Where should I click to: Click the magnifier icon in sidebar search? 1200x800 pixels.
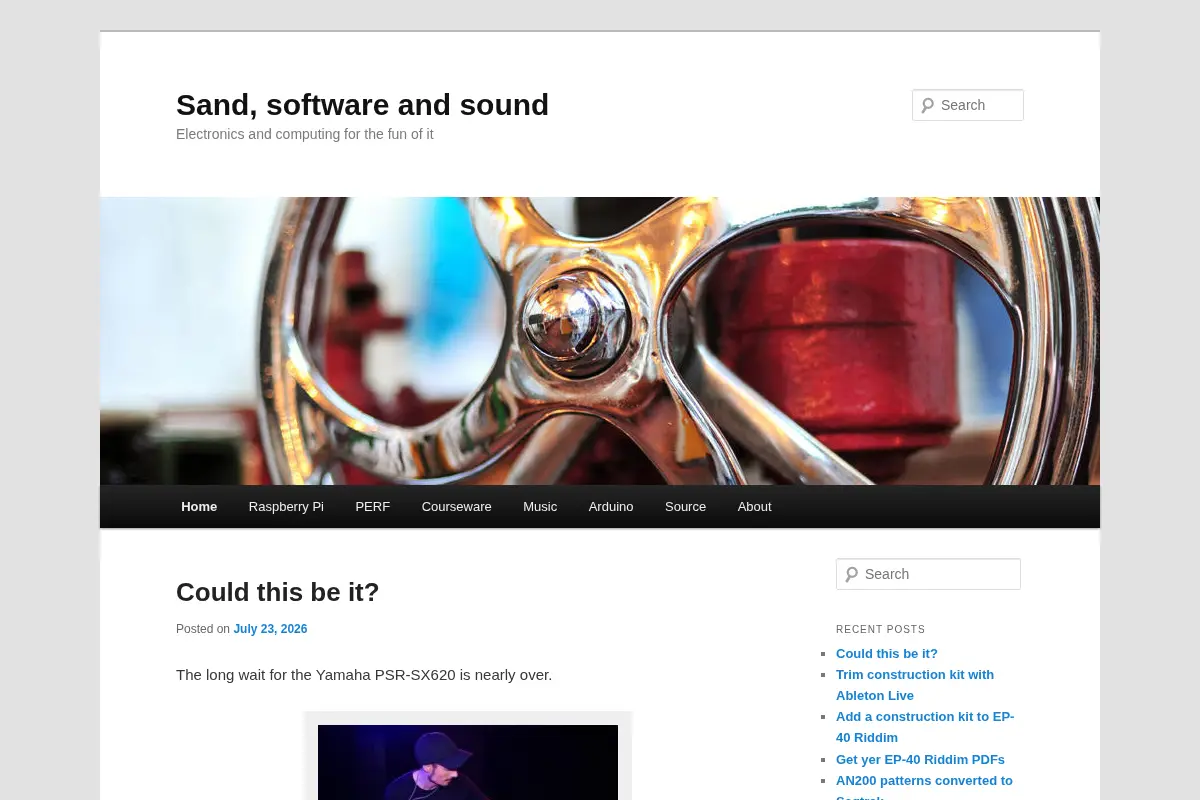point(851,574)
